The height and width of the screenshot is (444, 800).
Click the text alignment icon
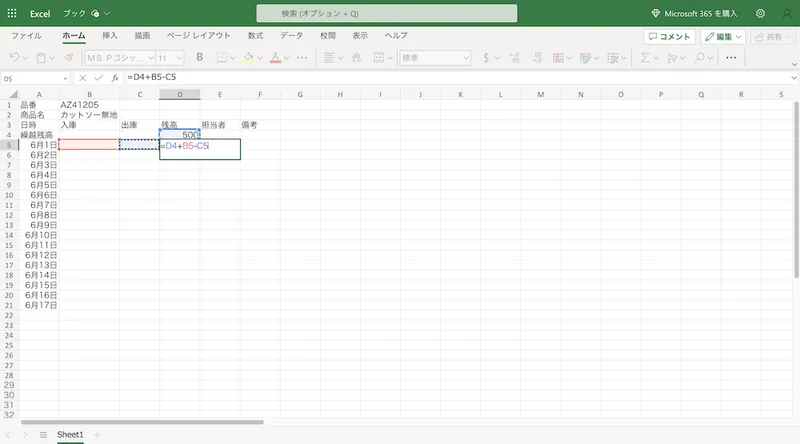[330, 58]
